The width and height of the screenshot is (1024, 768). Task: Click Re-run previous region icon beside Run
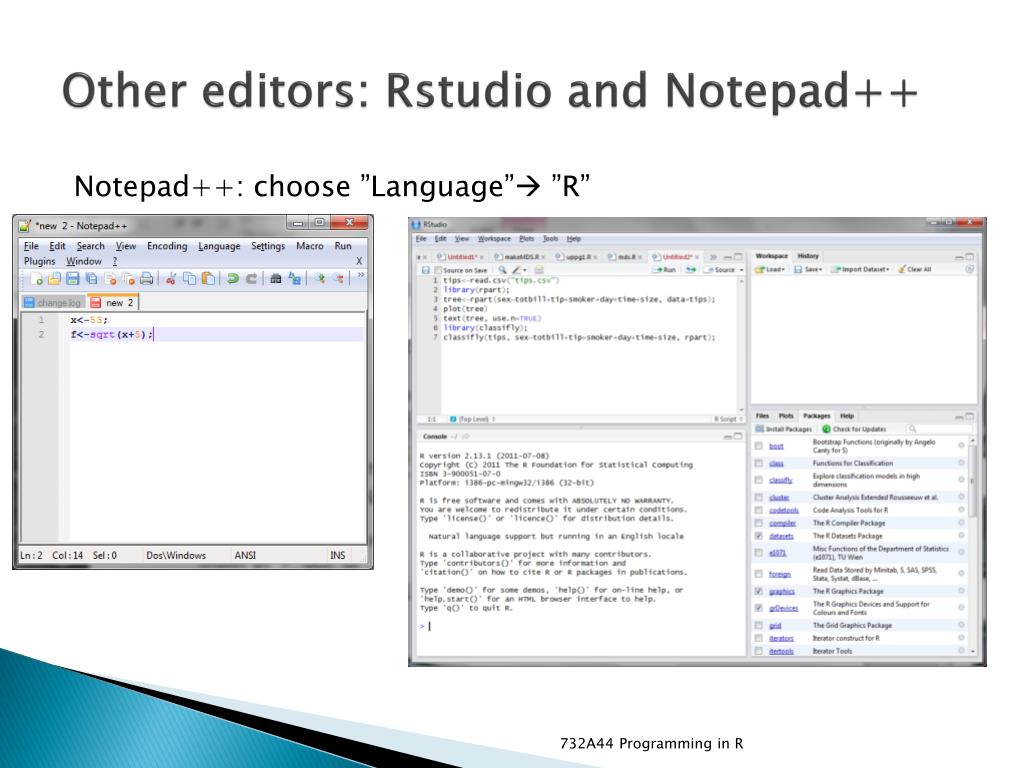[690, 270]
